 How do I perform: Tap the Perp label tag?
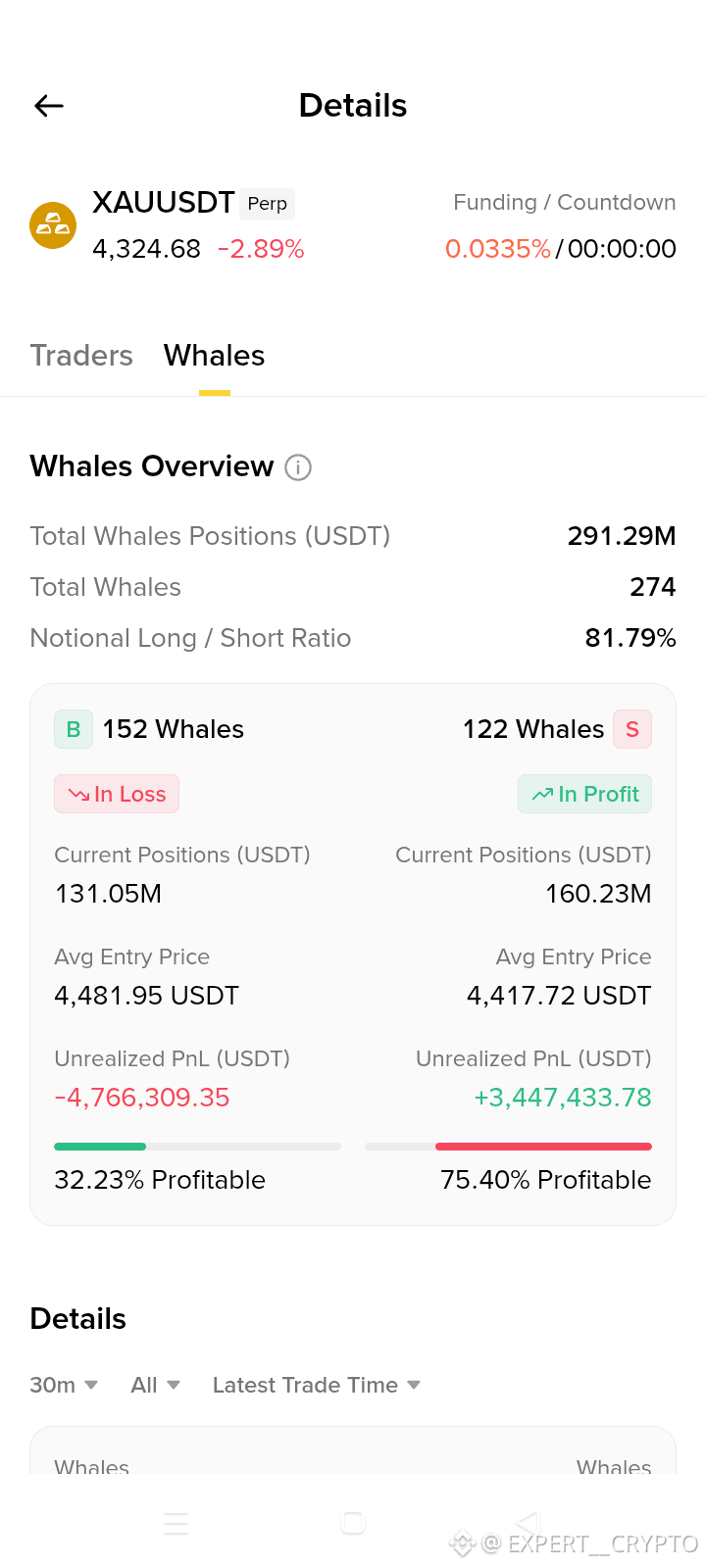tap(268, 204)
